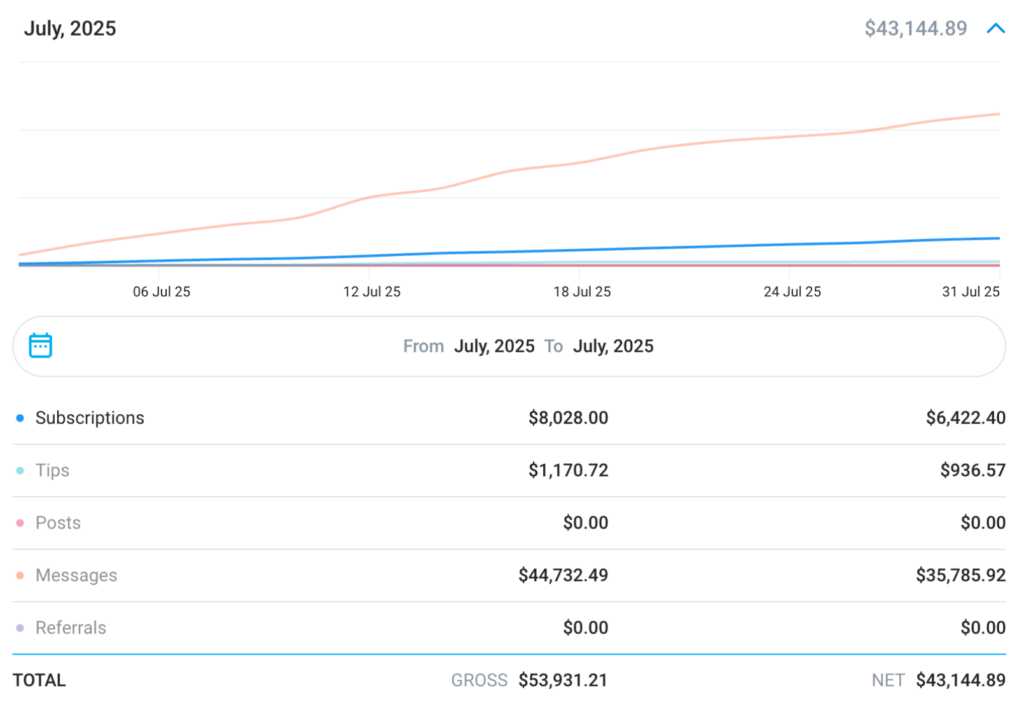Image resolution: width=1024 pixels, height=722 pixels.
Task: Toggle the Tips series label
Action: pos(52,471)
